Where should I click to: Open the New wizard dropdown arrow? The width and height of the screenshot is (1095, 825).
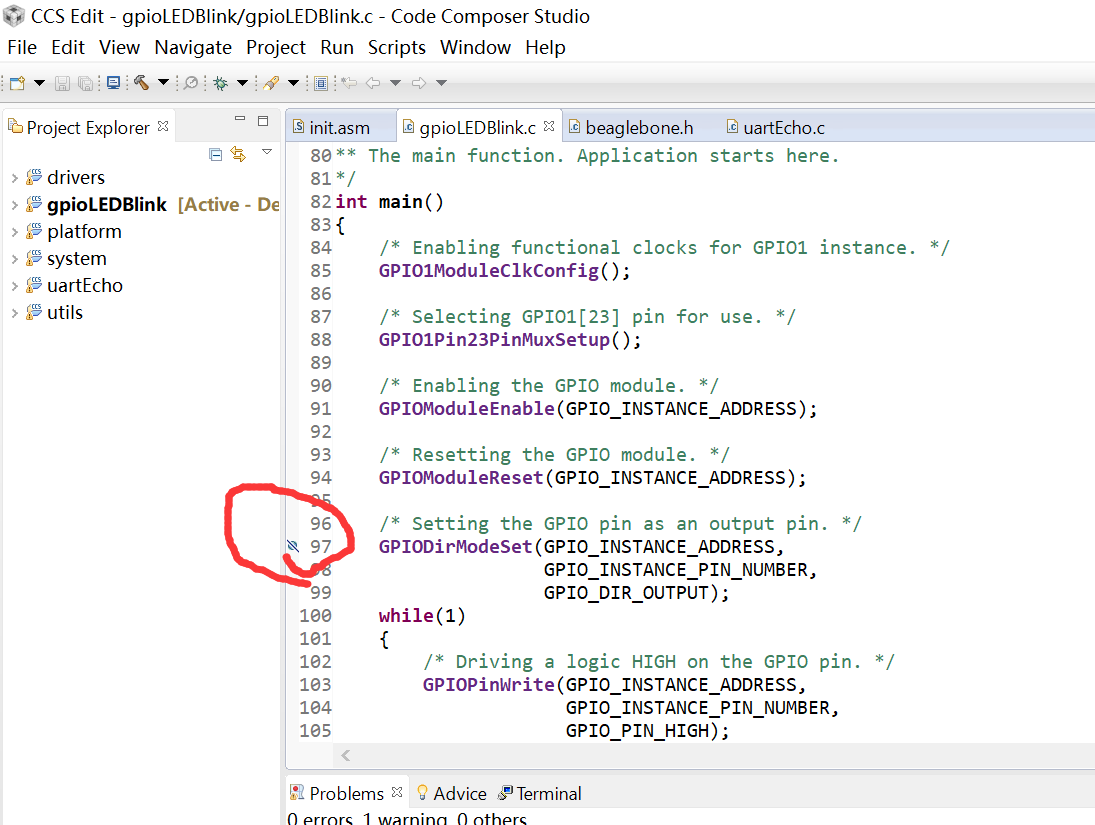pyautogui.click(x=40, y=83)
